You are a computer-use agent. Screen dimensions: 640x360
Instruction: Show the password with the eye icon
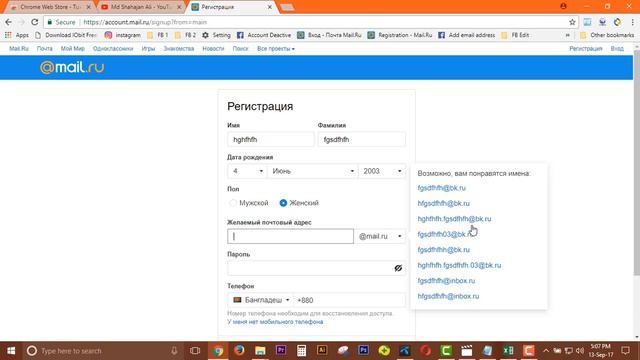point(398,268)
